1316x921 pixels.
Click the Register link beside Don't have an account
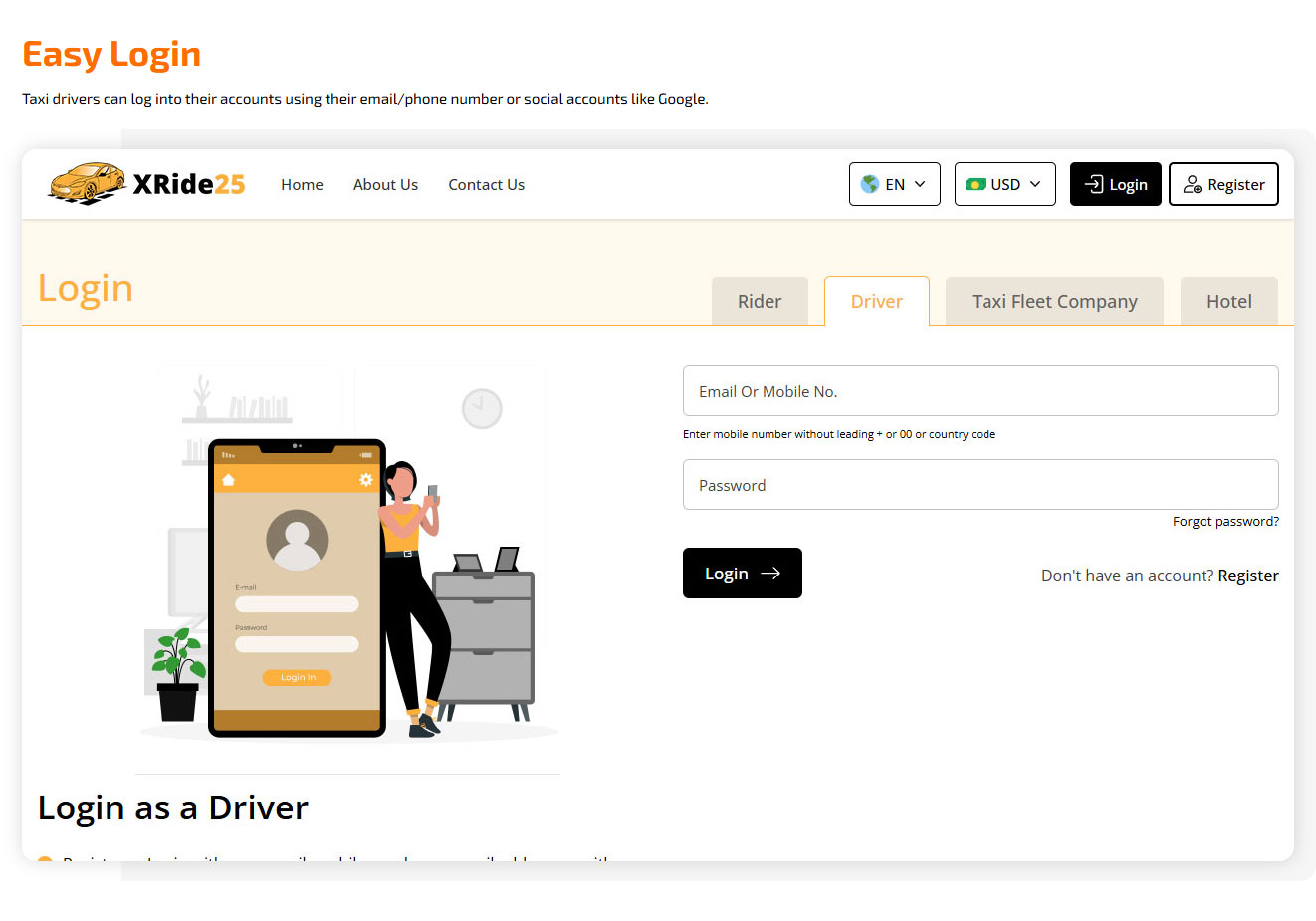pos(1248,576)
